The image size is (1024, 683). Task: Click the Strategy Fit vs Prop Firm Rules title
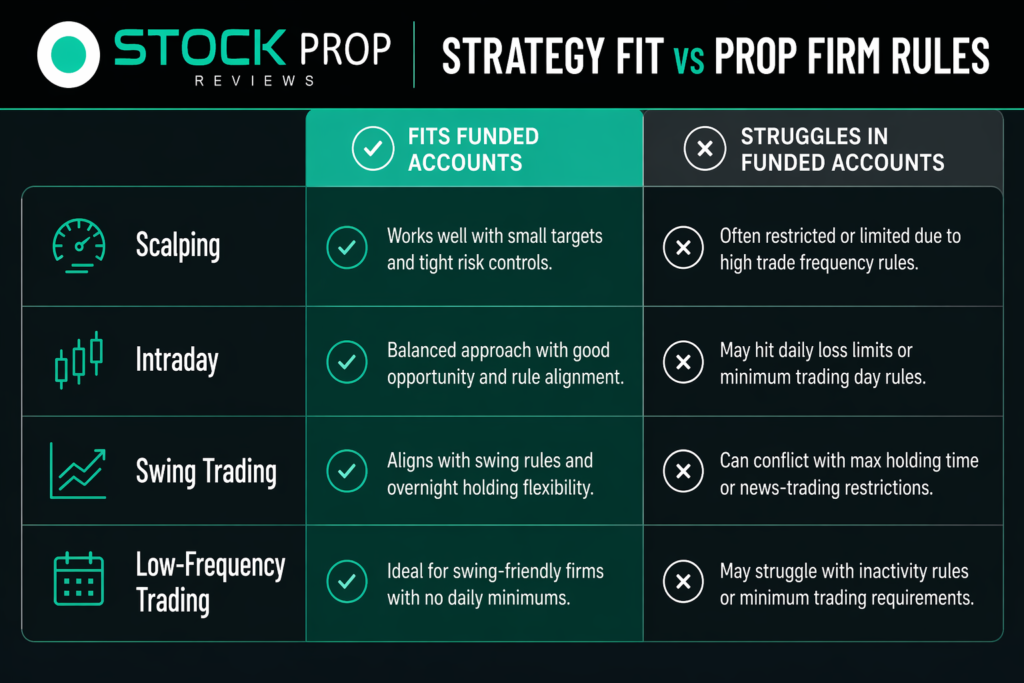click(716, 54)
